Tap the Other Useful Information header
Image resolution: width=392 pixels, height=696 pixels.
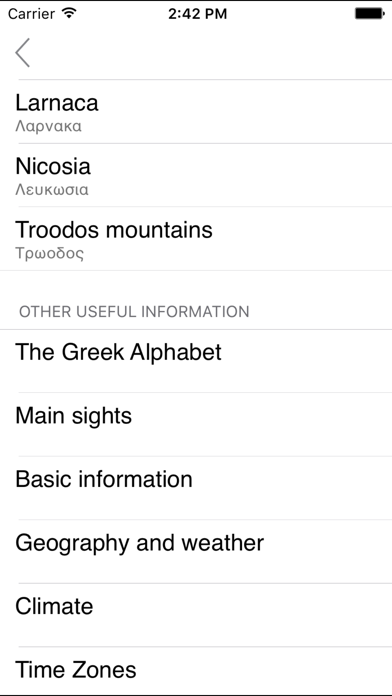click(134, 312)
